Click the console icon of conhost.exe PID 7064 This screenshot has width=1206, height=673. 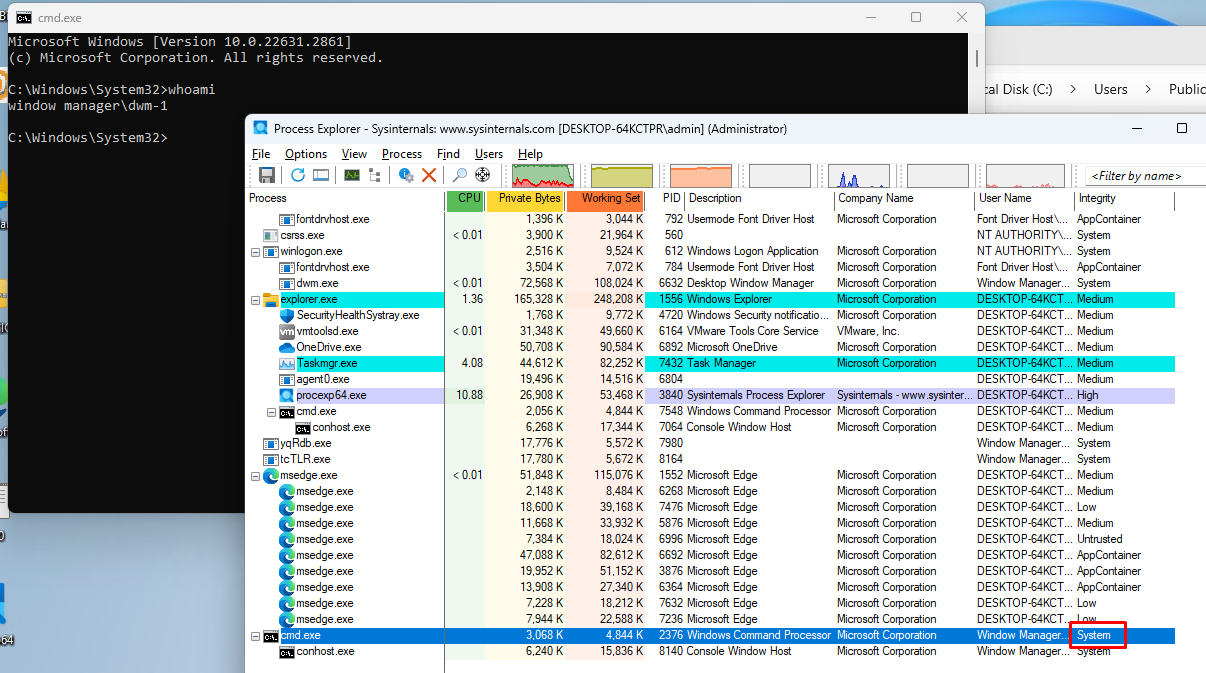[302, 427]
